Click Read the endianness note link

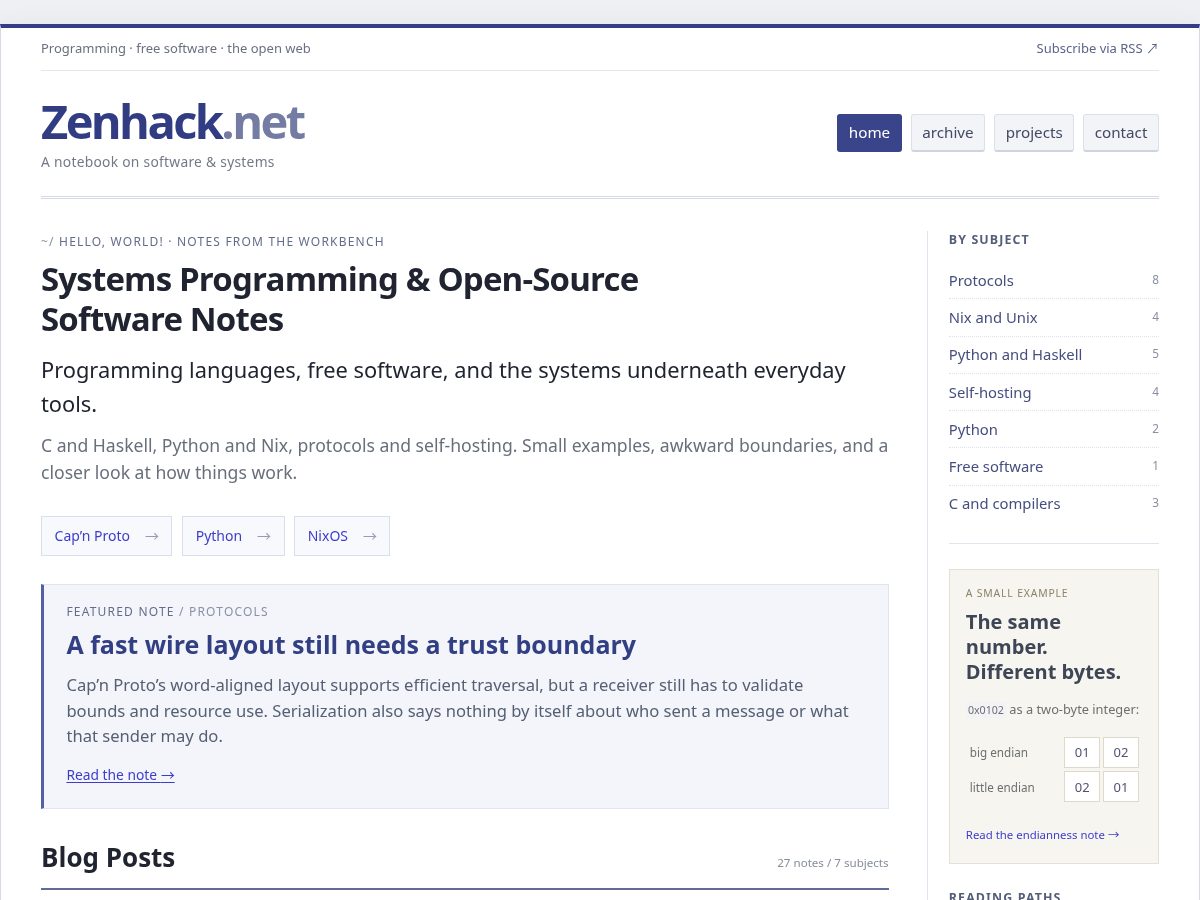click(x=1042, y=835)
